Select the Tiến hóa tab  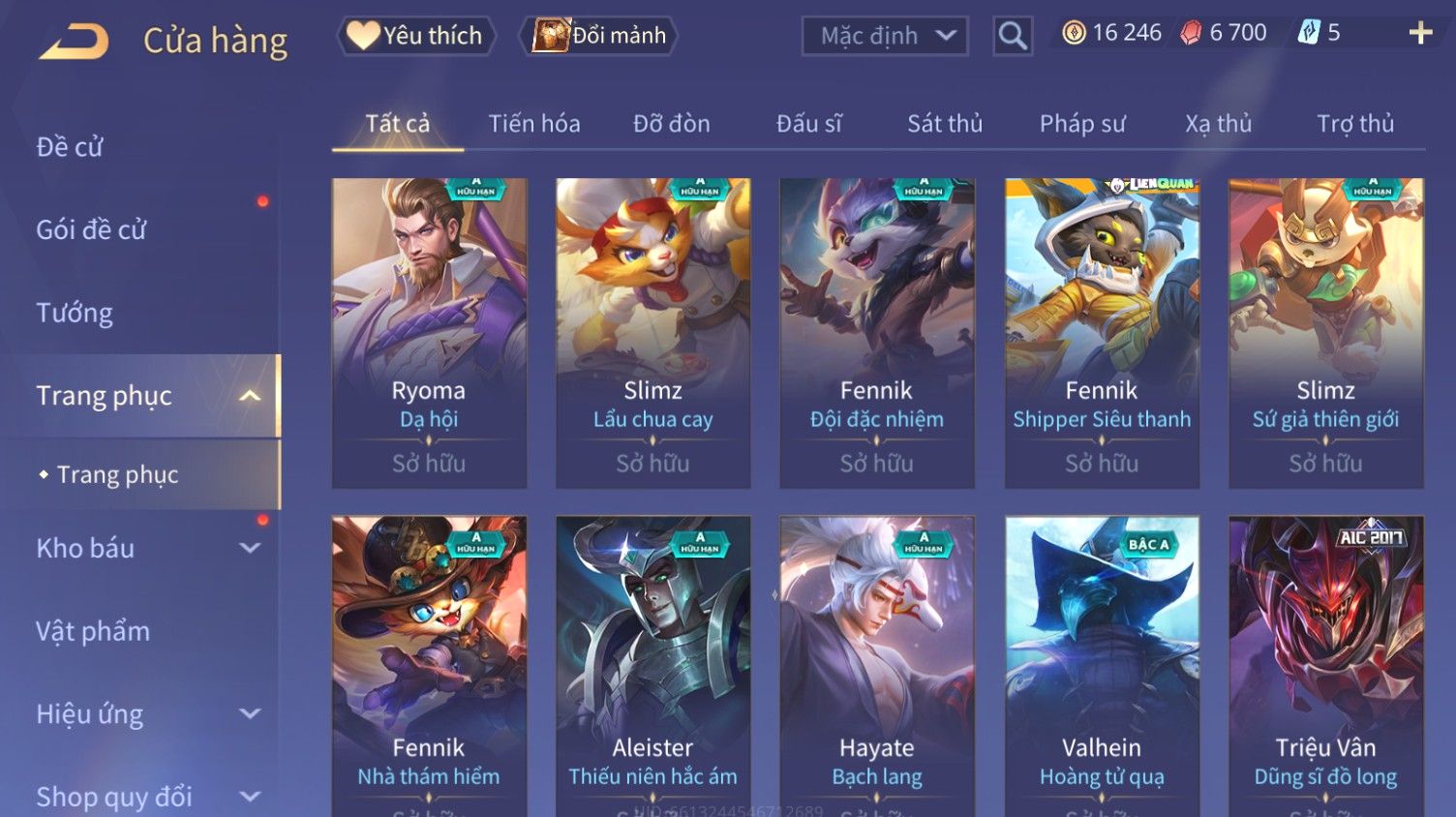pyautogui.click(x=534, y=124)
